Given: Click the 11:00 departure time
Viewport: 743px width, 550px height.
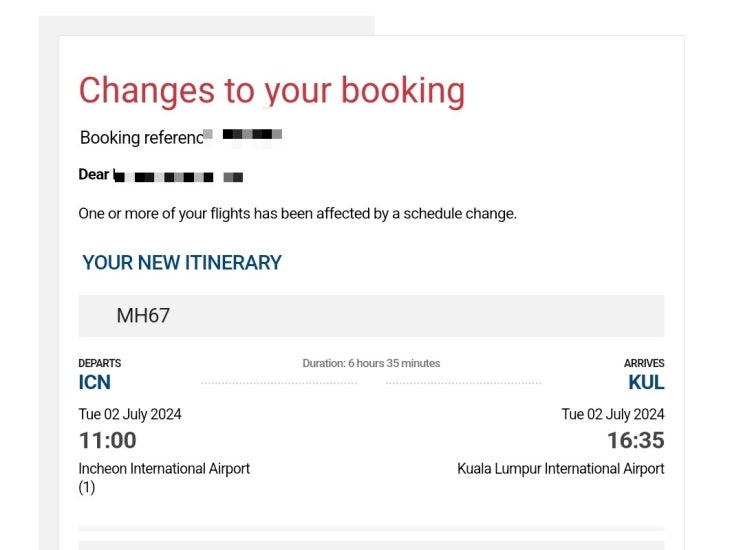Looking at the screenshot, I should point(108,440).
